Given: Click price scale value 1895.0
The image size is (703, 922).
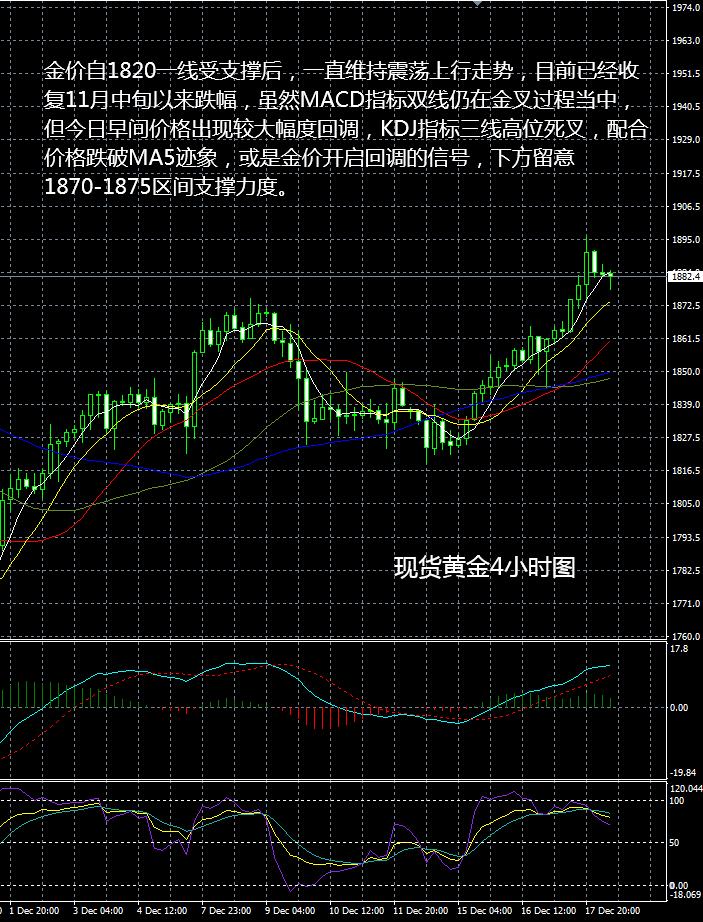Looking at the screenshot, I should point(686,240).
